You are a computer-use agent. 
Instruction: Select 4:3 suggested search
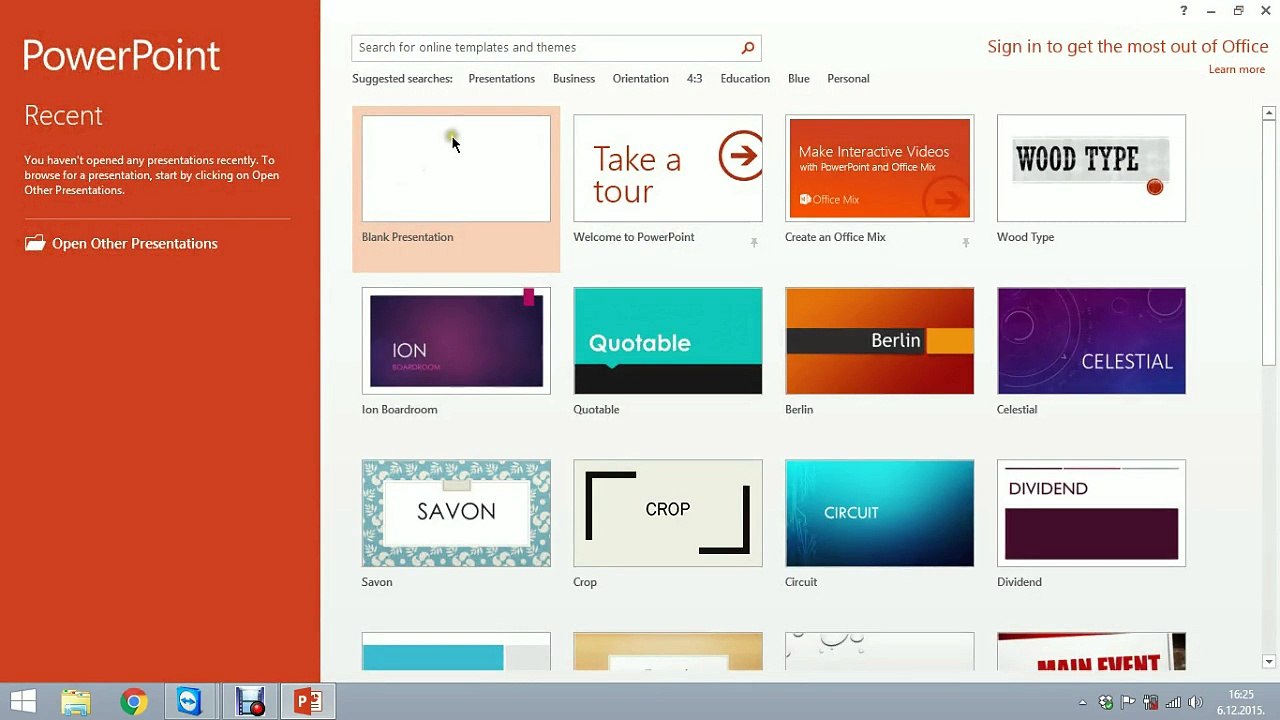pyautogui.click(x=694, y=78)
